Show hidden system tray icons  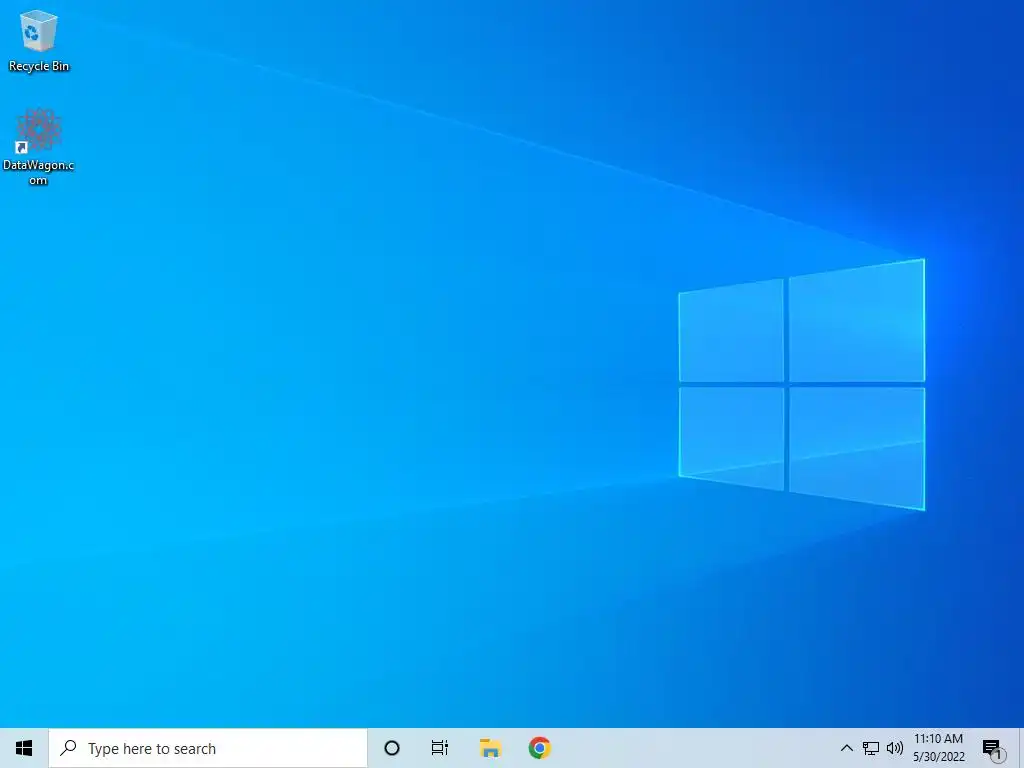point(846,748)
